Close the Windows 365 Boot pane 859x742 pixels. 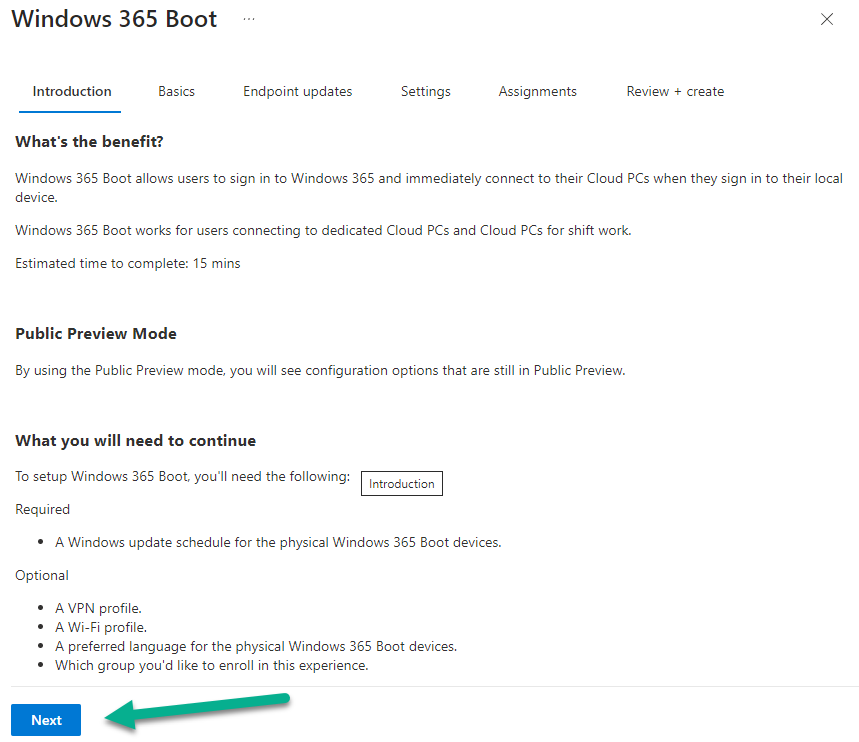point(827,19)
